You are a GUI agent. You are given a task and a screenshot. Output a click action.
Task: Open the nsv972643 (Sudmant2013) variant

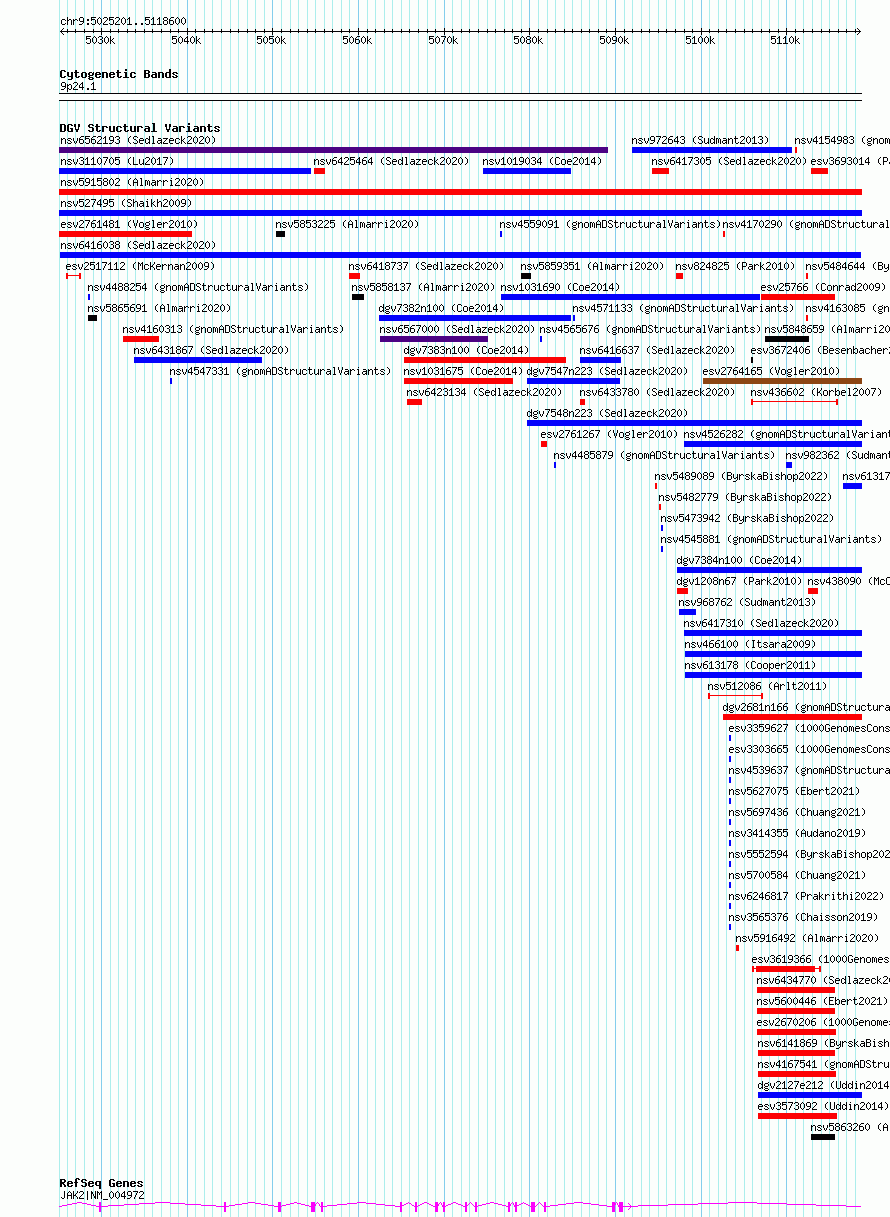700,140
